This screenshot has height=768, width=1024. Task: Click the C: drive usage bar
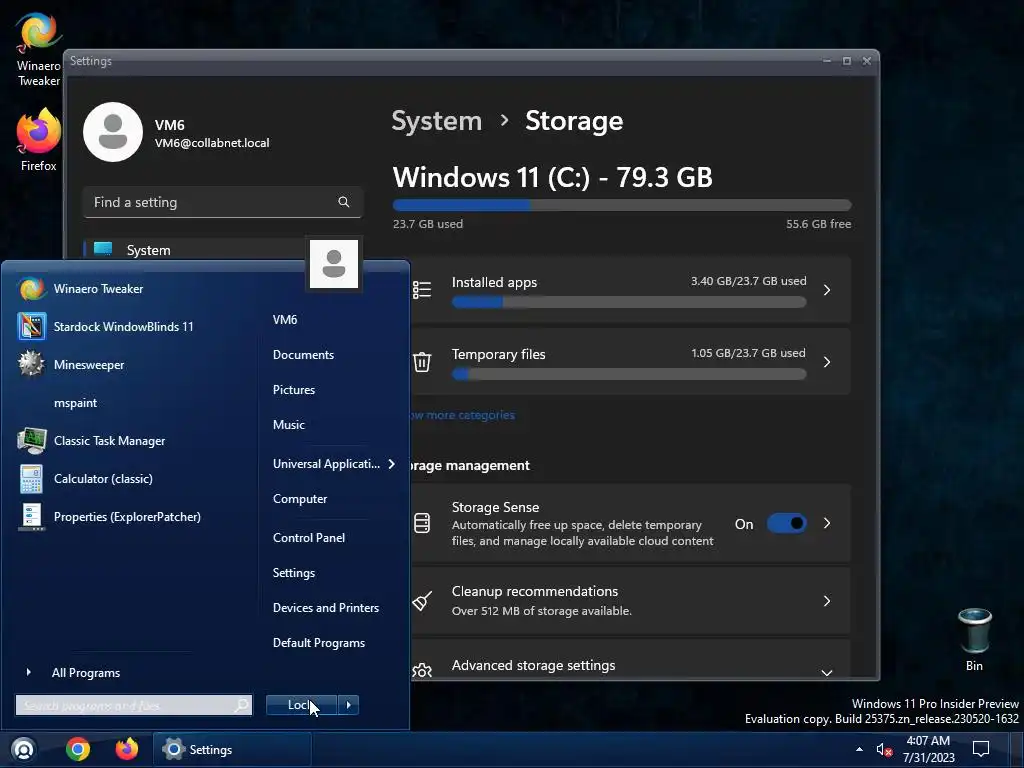click(622, 205)
